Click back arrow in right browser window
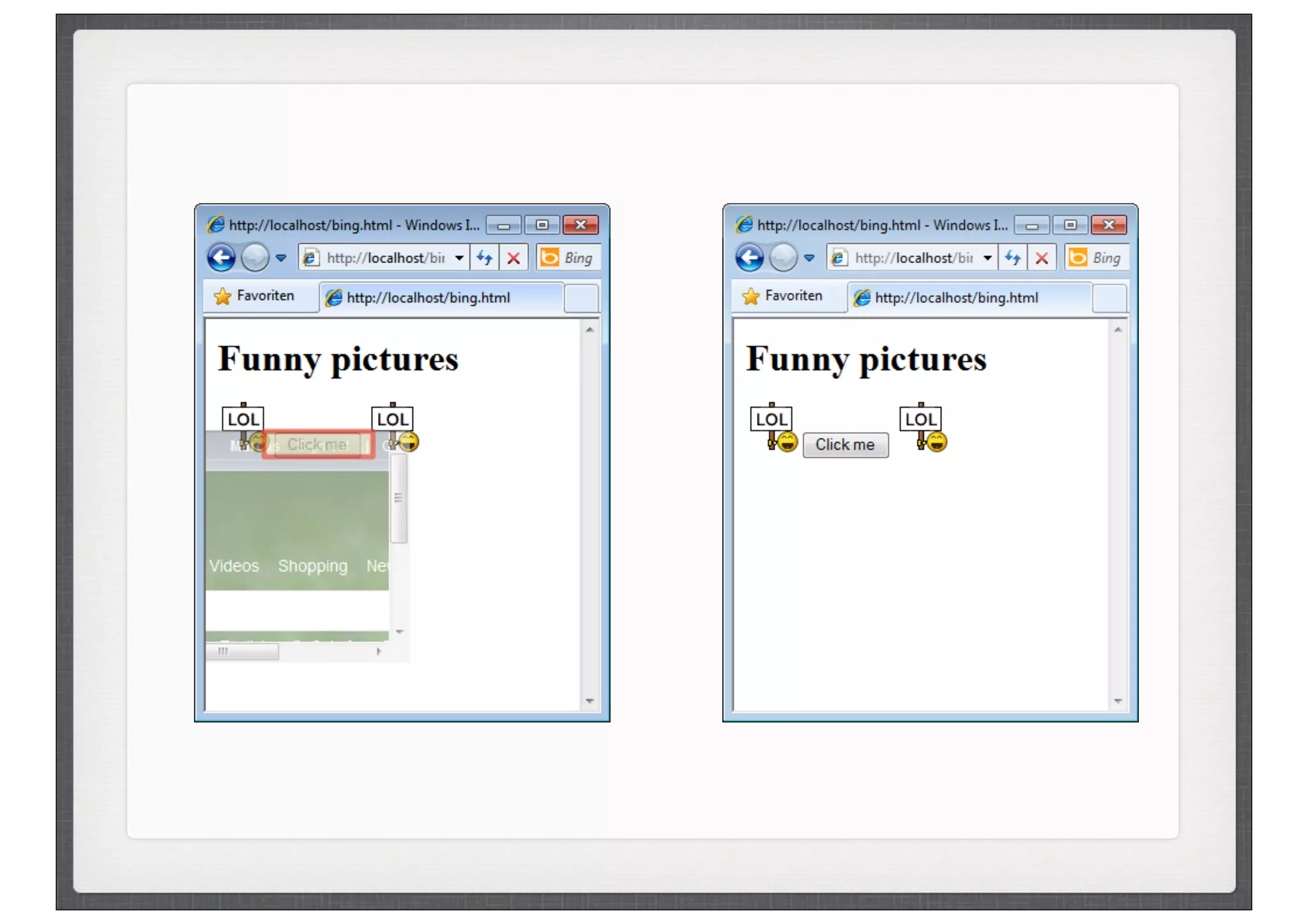This screenshot has width=1308, height=924. coord(749,258)
